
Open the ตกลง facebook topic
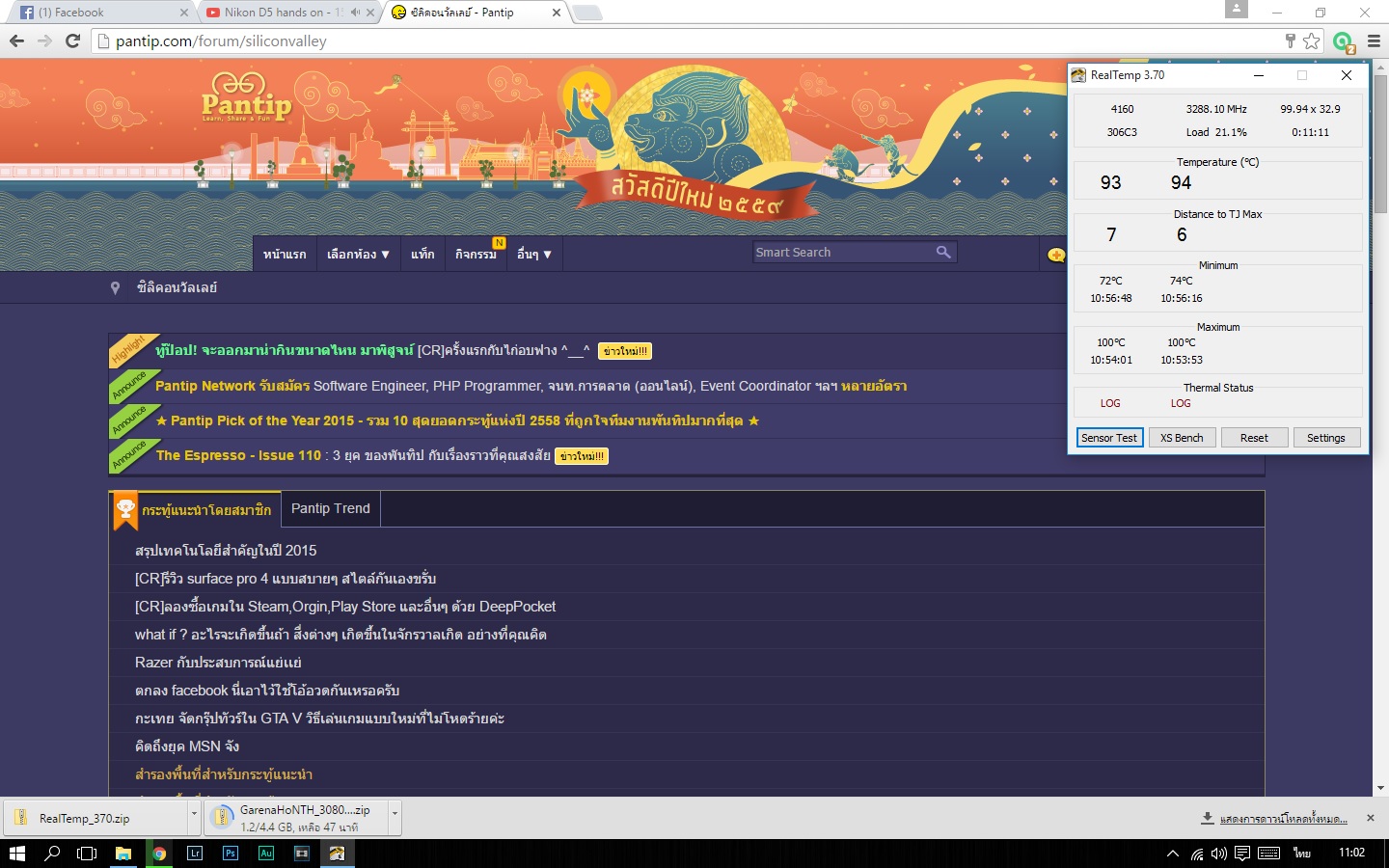click(267, 691)
